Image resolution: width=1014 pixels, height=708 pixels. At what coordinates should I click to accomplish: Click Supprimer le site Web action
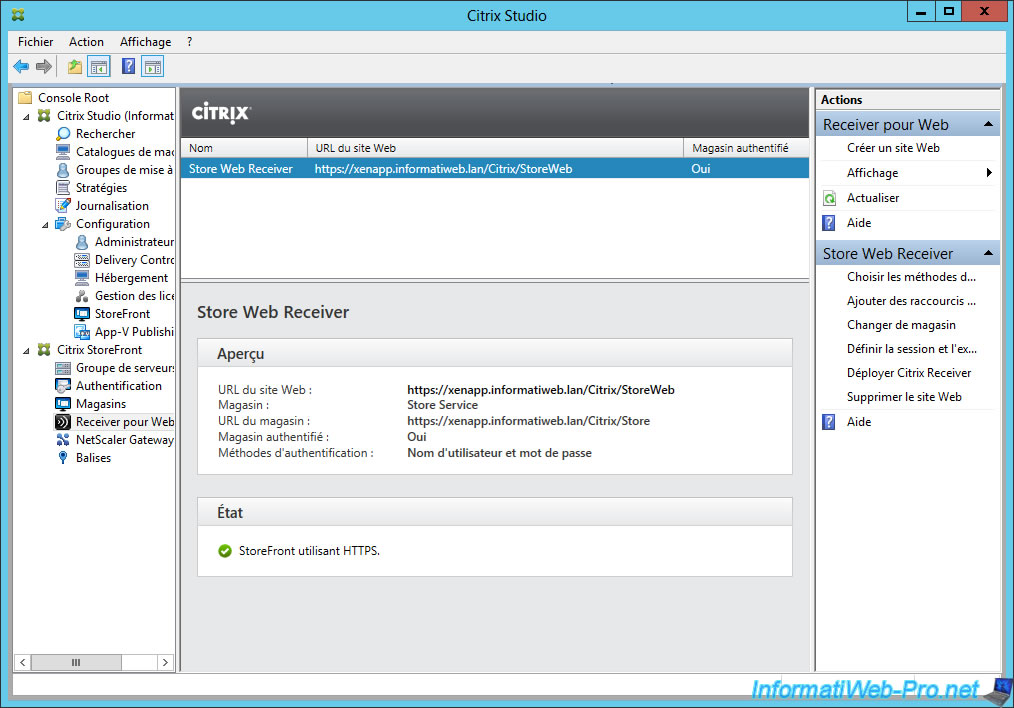pos(903,397)
